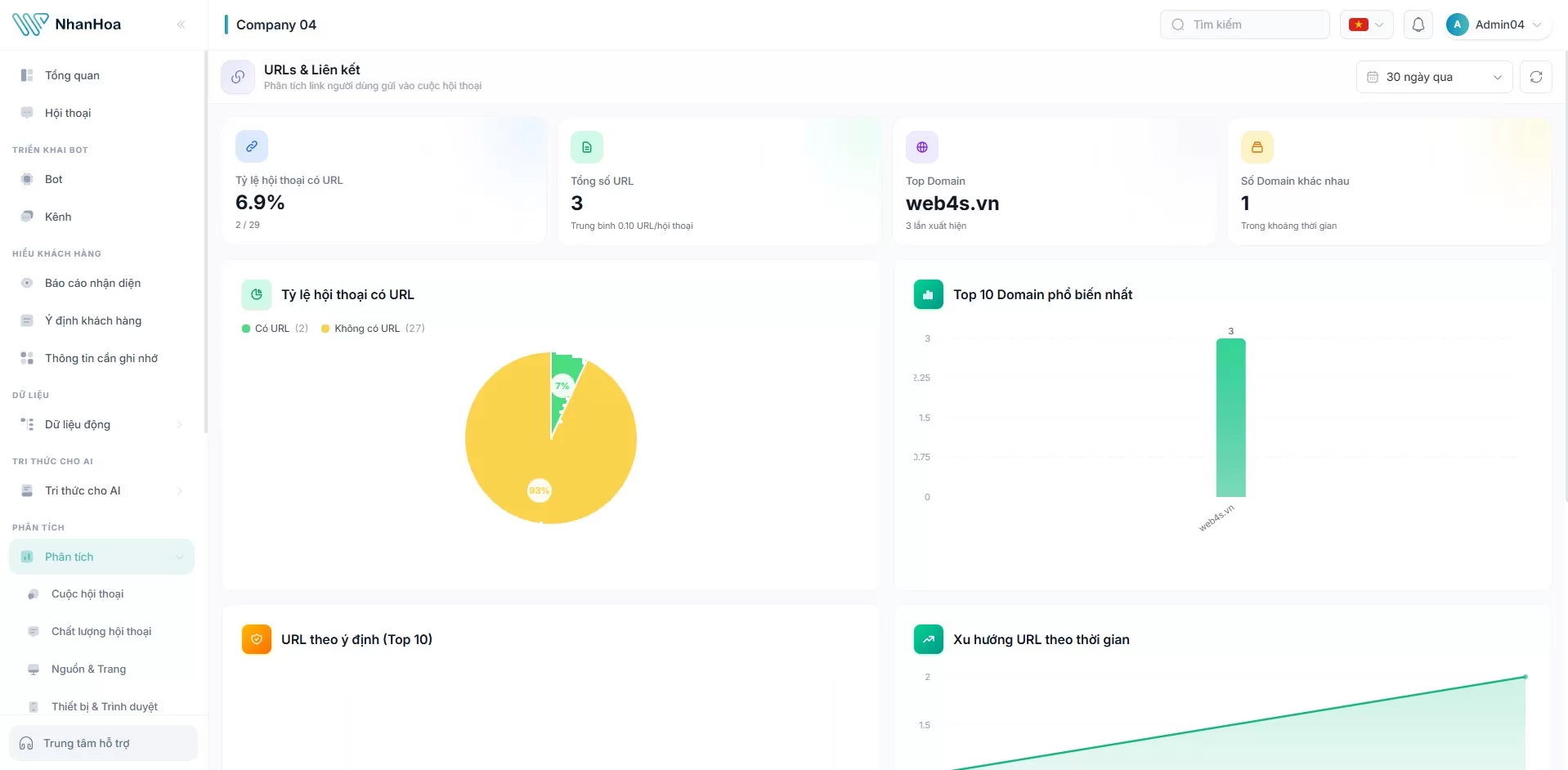This screenshot has width=1568, height=770.
Task: Open the 30 ngày qua date dropdown
Action: click(x=1434, y=77)
